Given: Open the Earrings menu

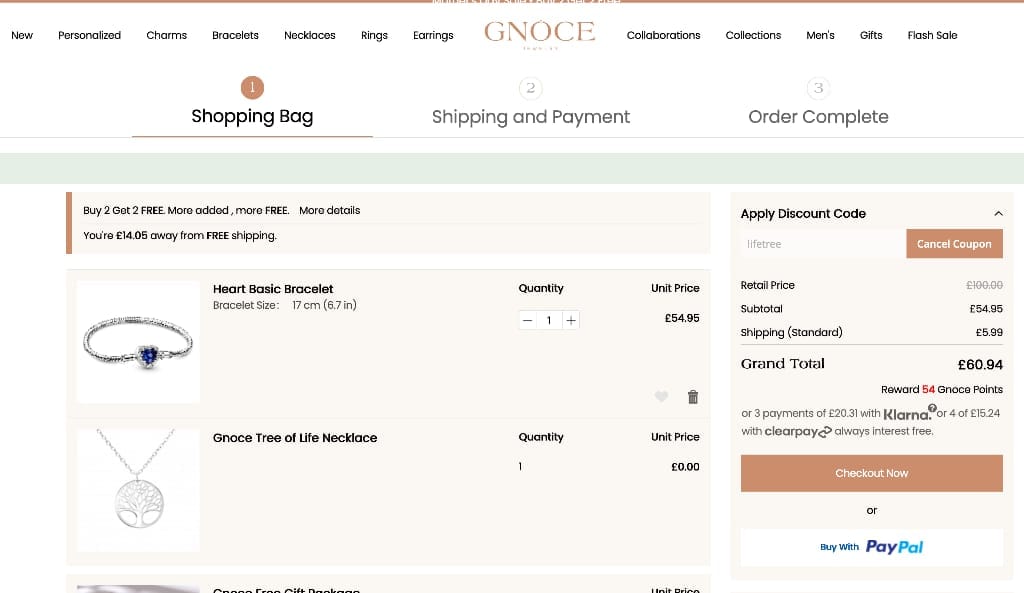Looking at the screenshot, I should pos(433,35).
